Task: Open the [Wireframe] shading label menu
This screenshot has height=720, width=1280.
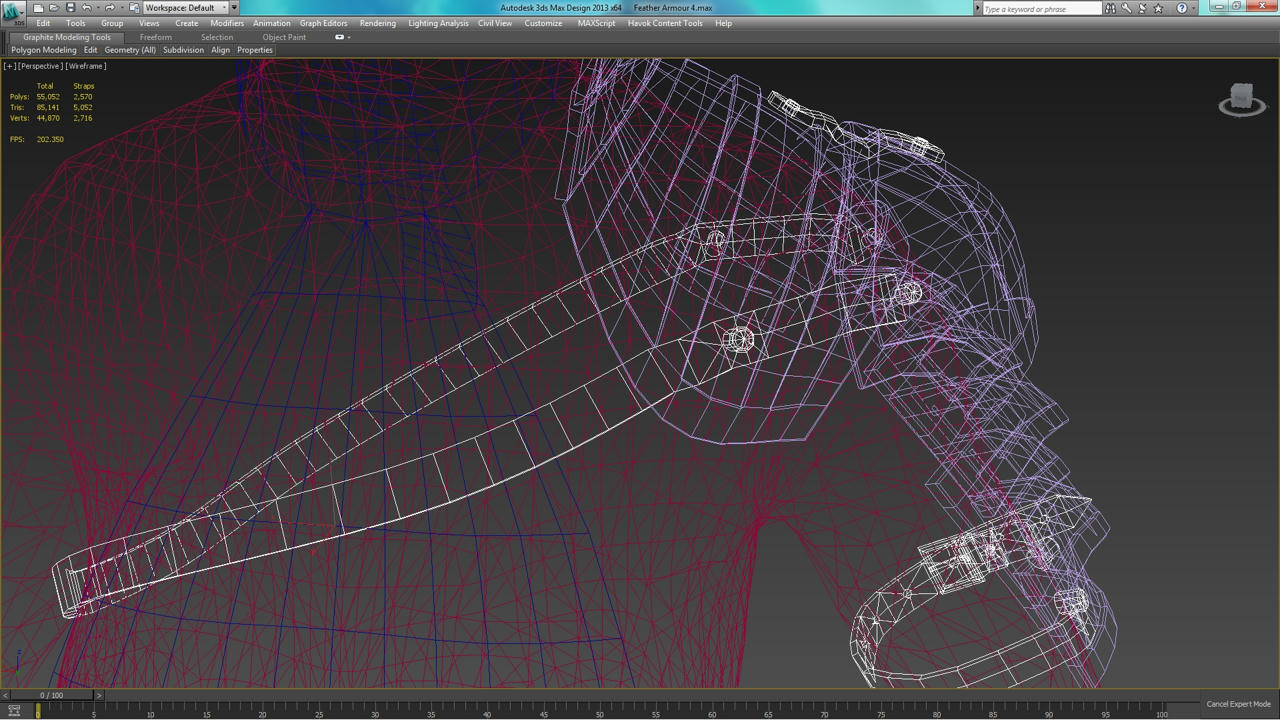Action: 86,66
